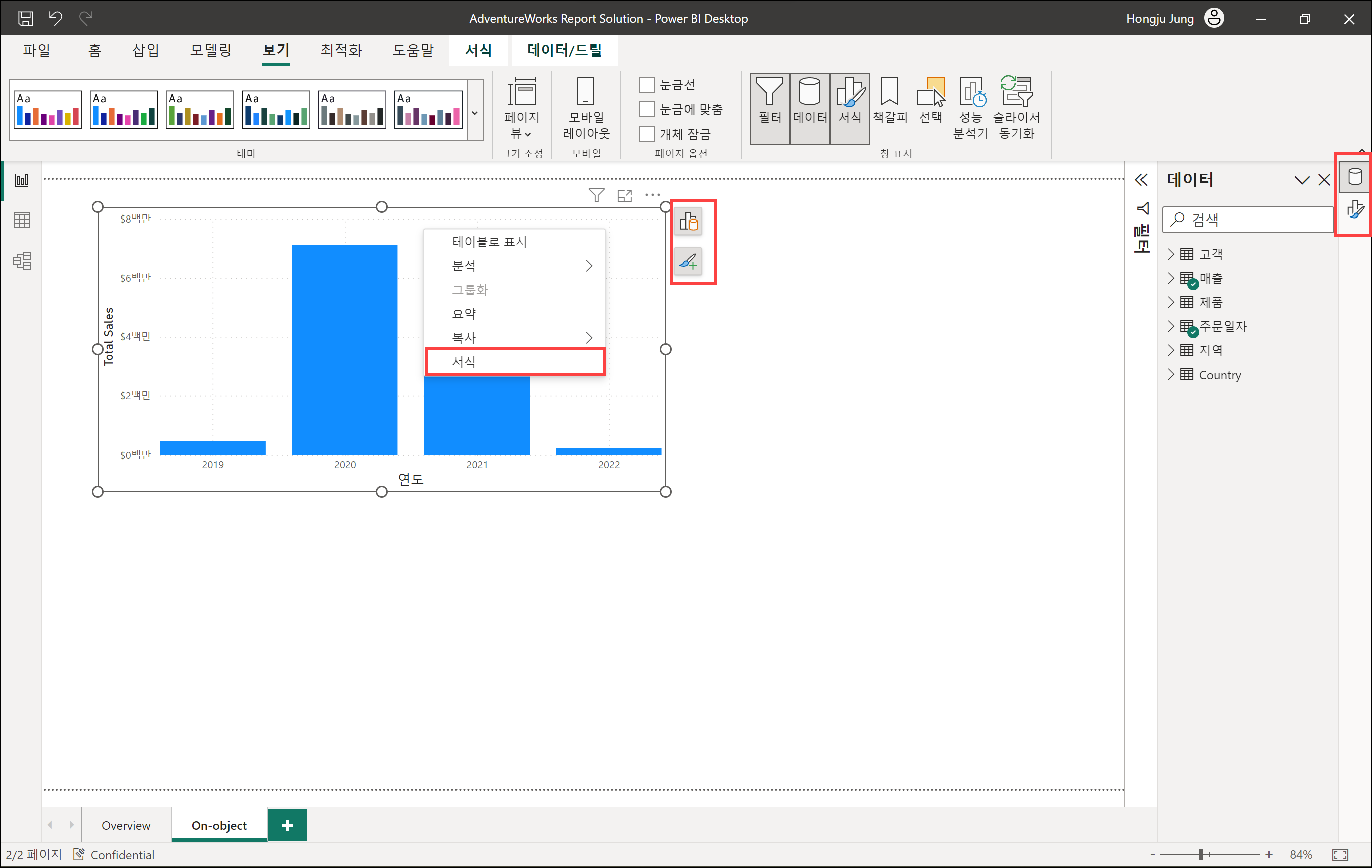Screen dimensions: 1372x868
Task: Open Model view from left sidebar
Action: tap(21, 261)
